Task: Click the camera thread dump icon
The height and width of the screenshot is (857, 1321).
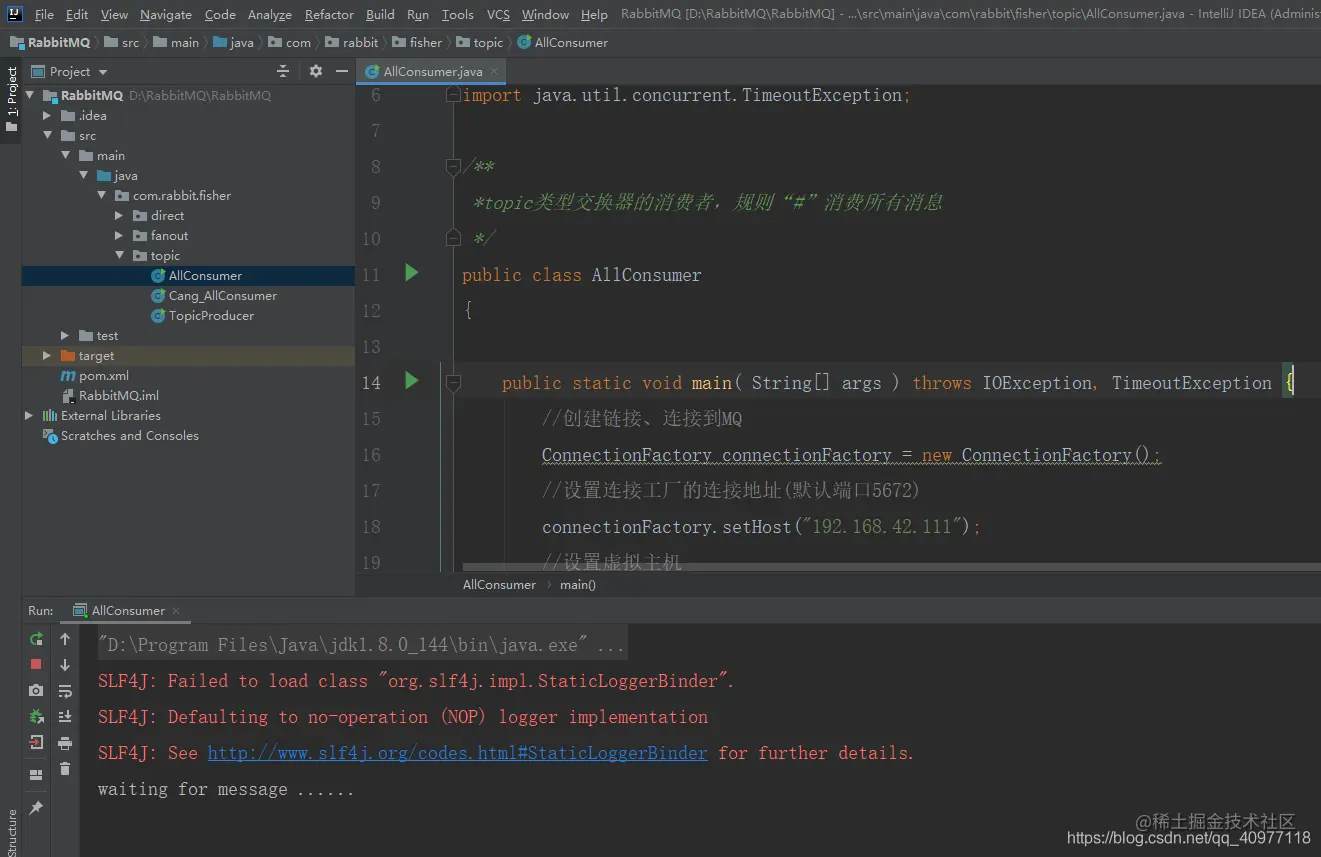Action: point(36,690)
